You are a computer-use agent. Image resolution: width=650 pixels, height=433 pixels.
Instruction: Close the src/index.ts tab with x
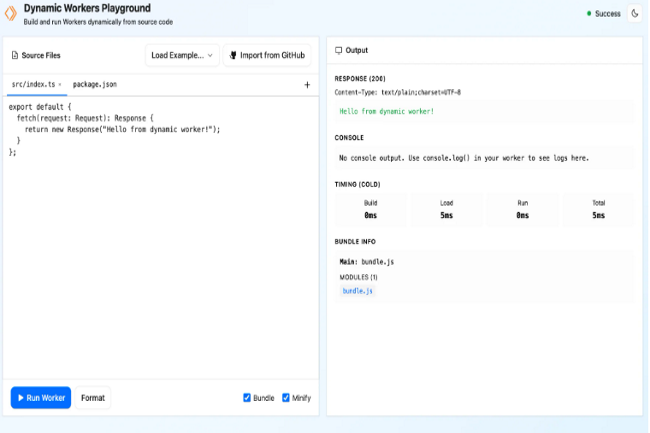point(60,85)
